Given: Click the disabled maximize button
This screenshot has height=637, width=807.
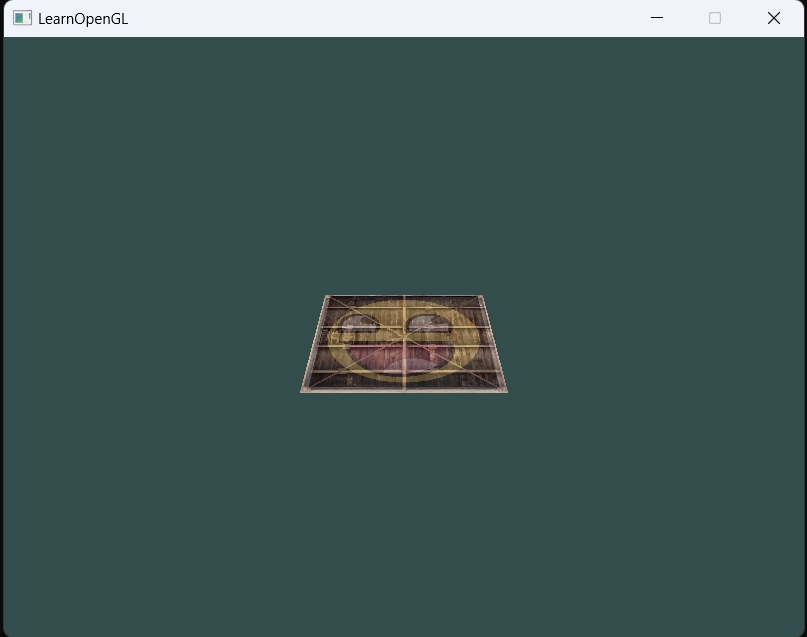Looking at the screenshot, I should click(715, 18).
